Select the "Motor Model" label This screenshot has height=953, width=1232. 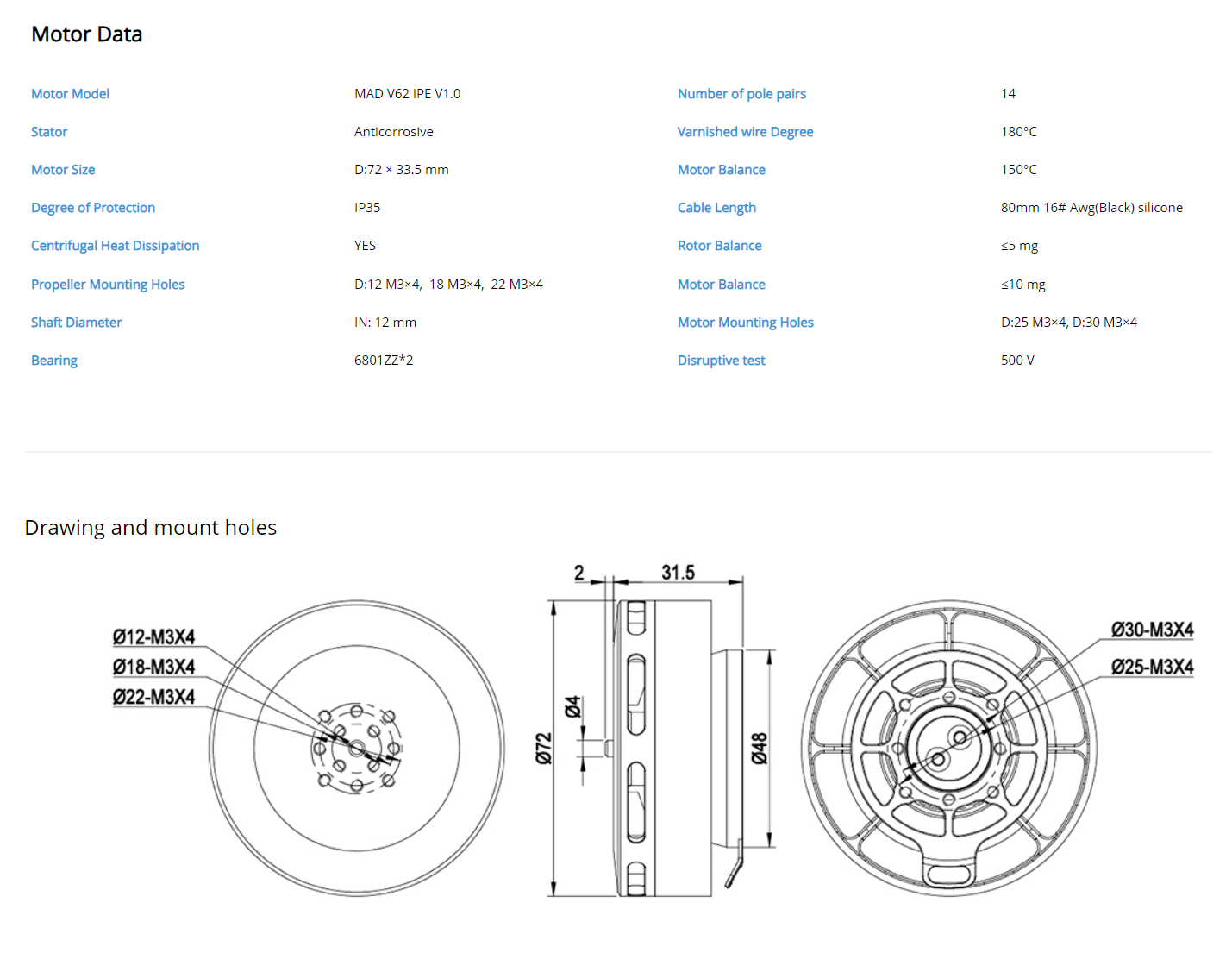pyautogui.click(x=70, y=94)
